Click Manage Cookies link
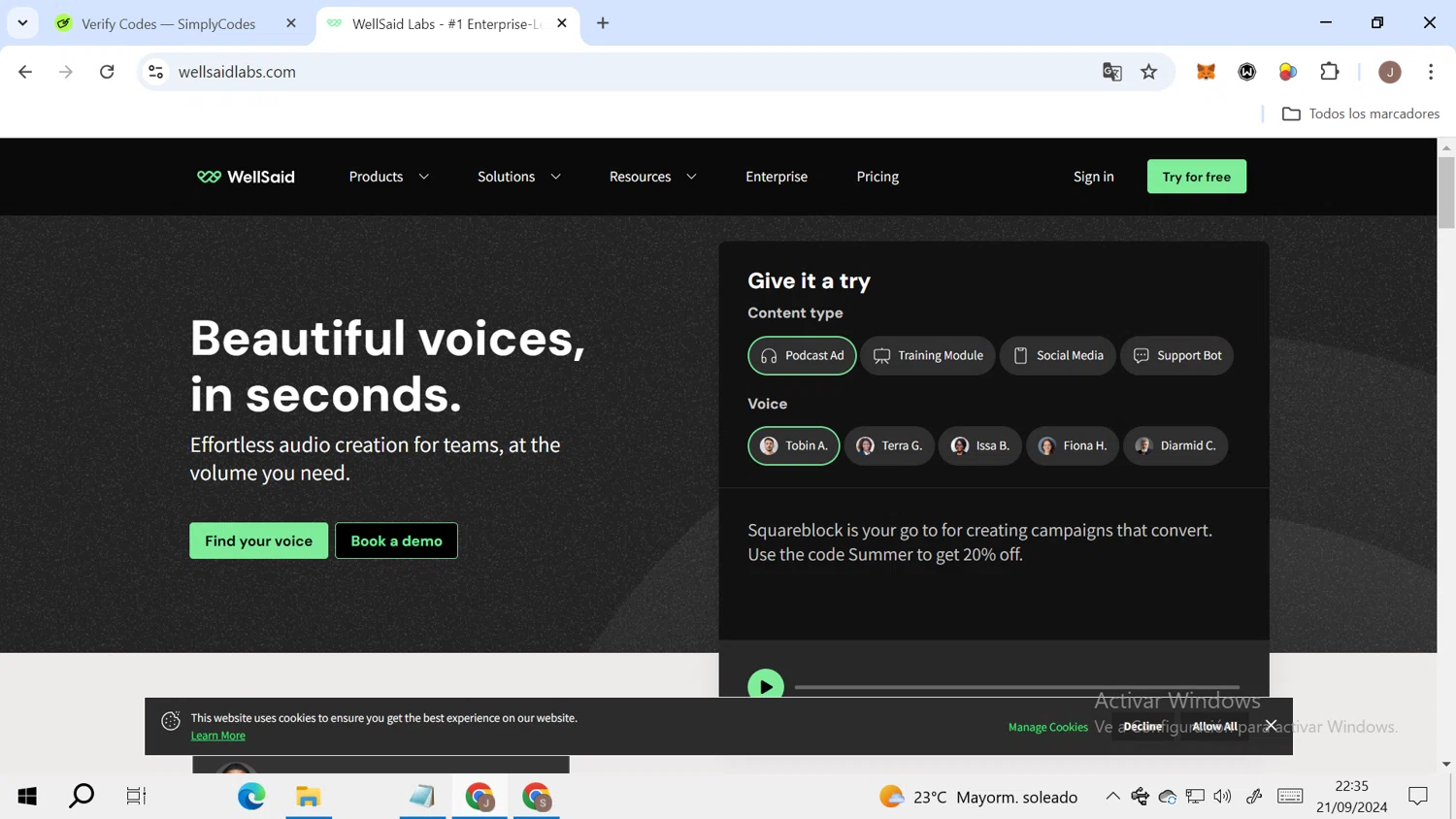 point(1047,727)
